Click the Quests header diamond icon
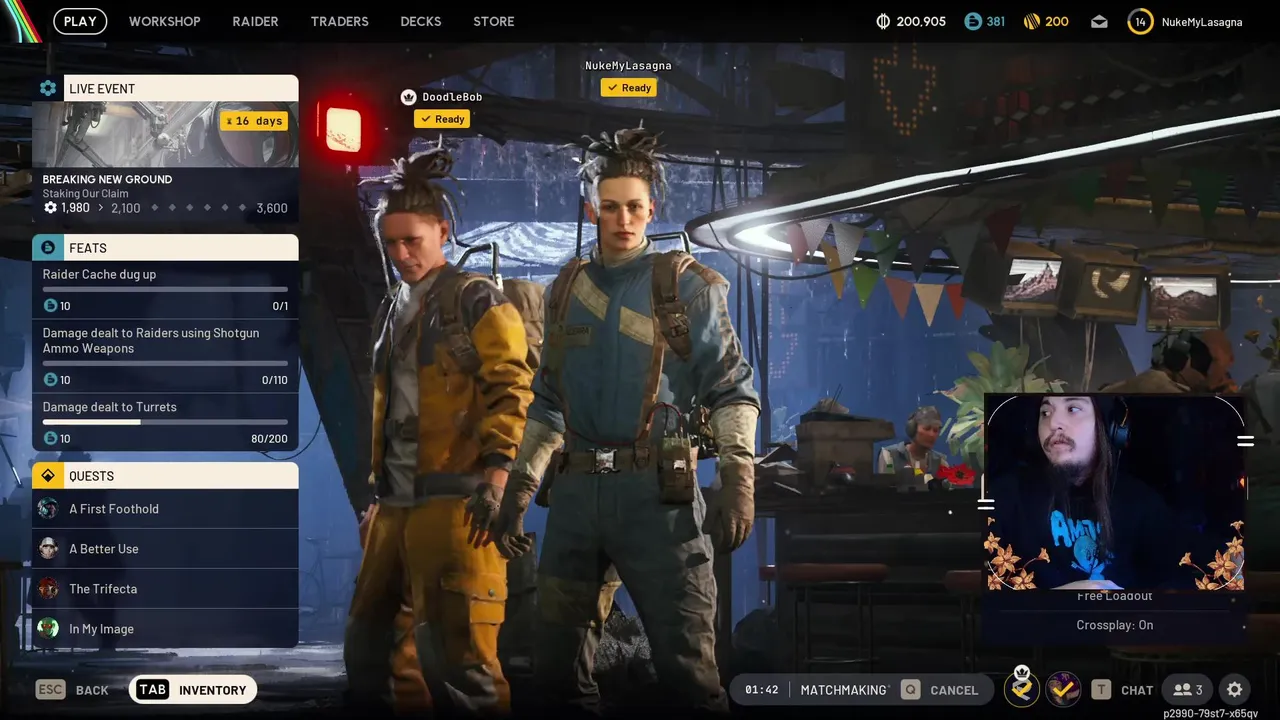 click(48, 476)
